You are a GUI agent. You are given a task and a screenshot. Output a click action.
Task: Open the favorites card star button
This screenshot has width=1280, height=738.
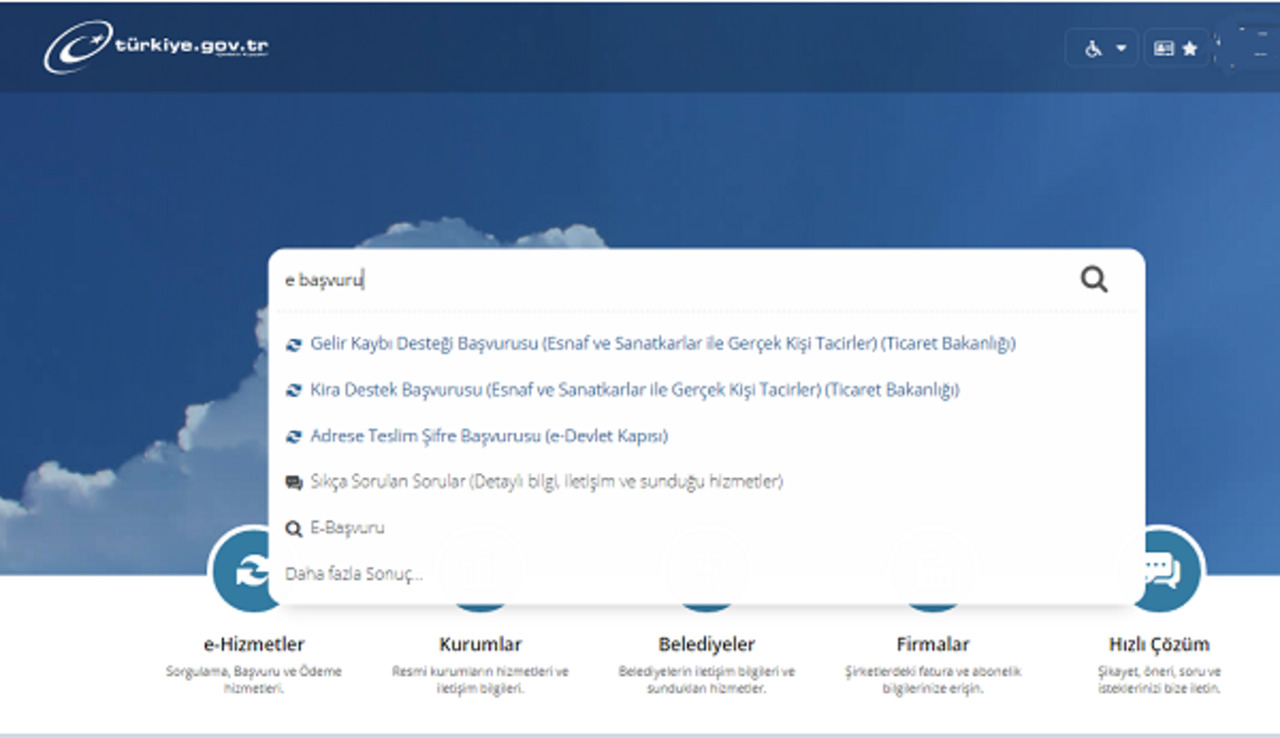(x=1176, y=47)
